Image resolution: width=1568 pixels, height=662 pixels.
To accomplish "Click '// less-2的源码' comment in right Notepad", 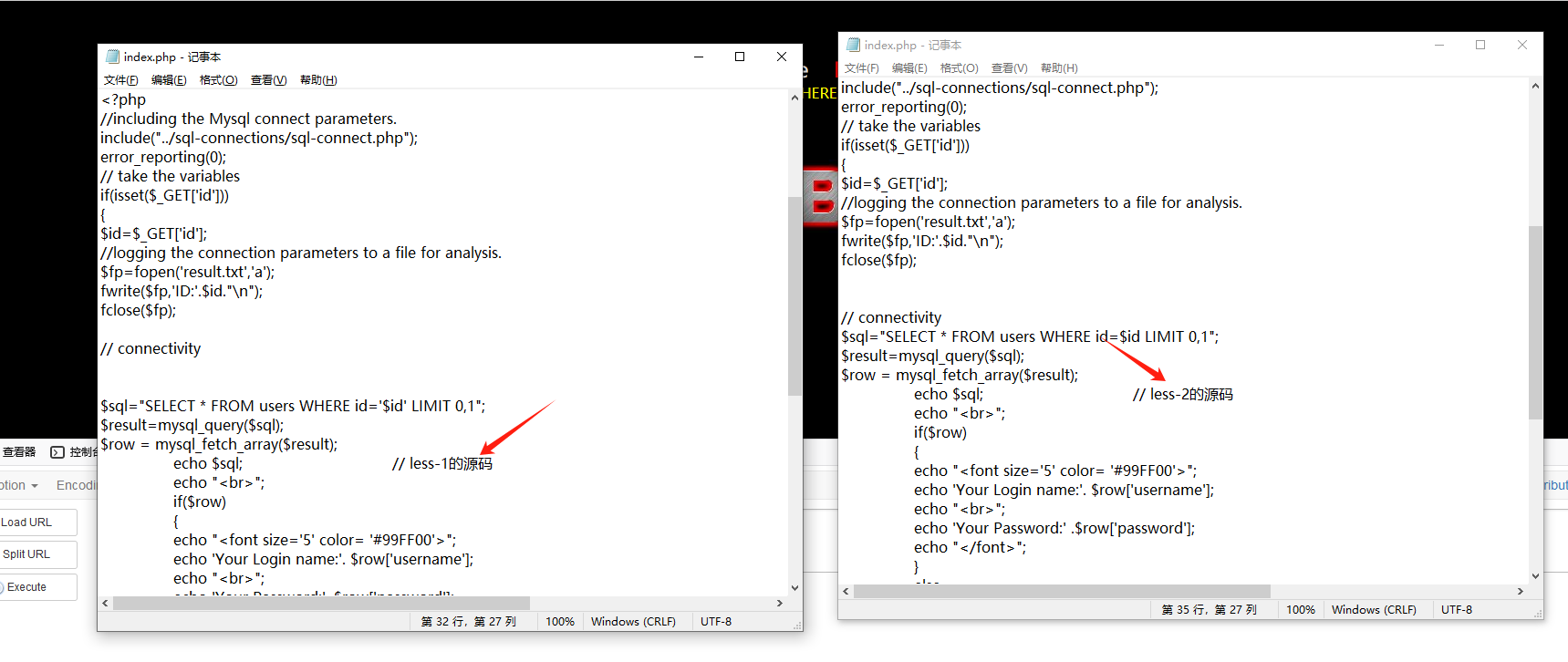I will pos(1183,395).
